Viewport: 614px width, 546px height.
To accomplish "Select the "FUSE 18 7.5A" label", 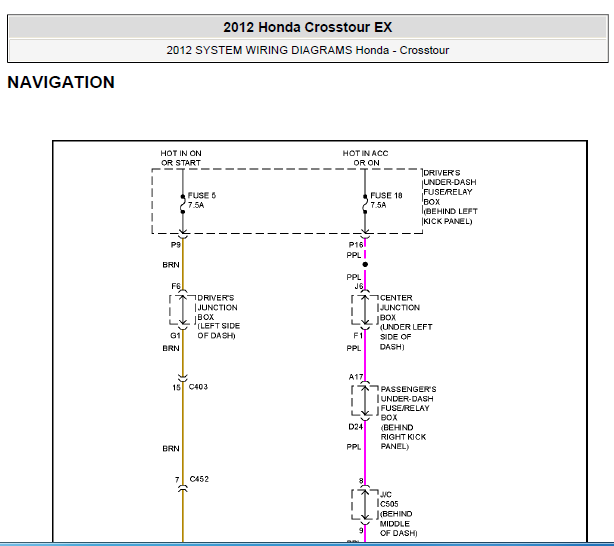I will coord(386,200).
